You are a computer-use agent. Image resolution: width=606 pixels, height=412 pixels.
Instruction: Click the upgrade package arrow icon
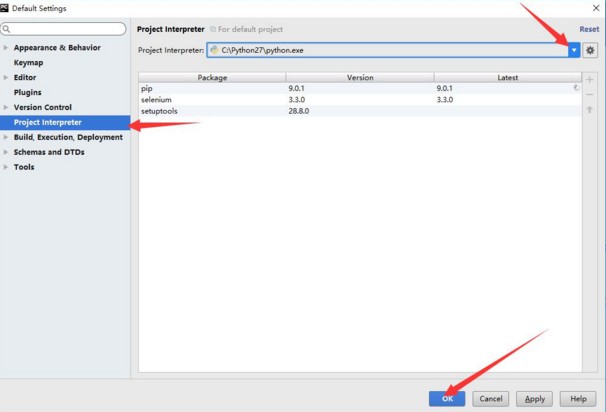(x=589, y=110)
